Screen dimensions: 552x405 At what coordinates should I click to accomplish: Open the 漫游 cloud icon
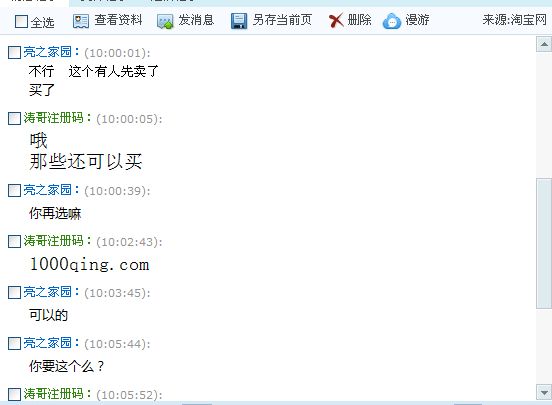tap(391, 21)
